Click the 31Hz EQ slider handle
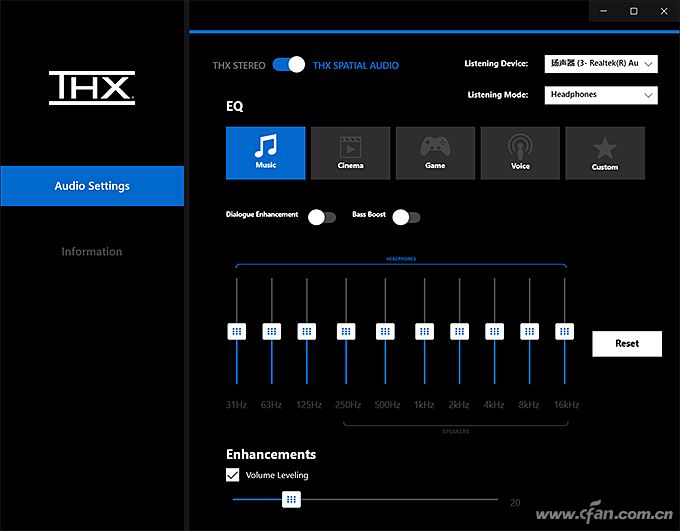The width and height of the screenshot is (680, 531). tap(237, 331)
